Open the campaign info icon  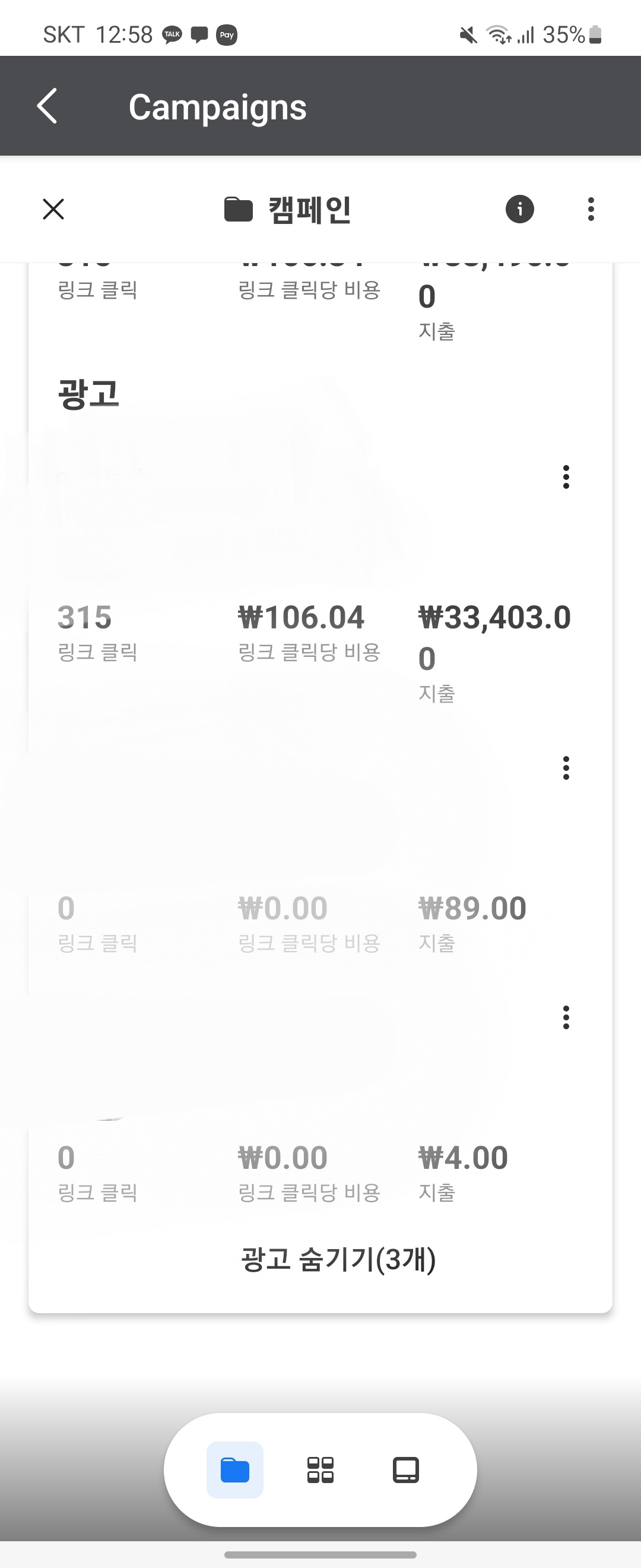[x=519, y=210]
